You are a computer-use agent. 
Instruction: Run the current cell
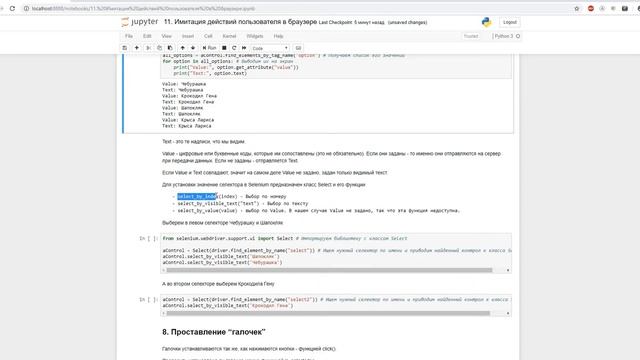[x=209, y=48]
